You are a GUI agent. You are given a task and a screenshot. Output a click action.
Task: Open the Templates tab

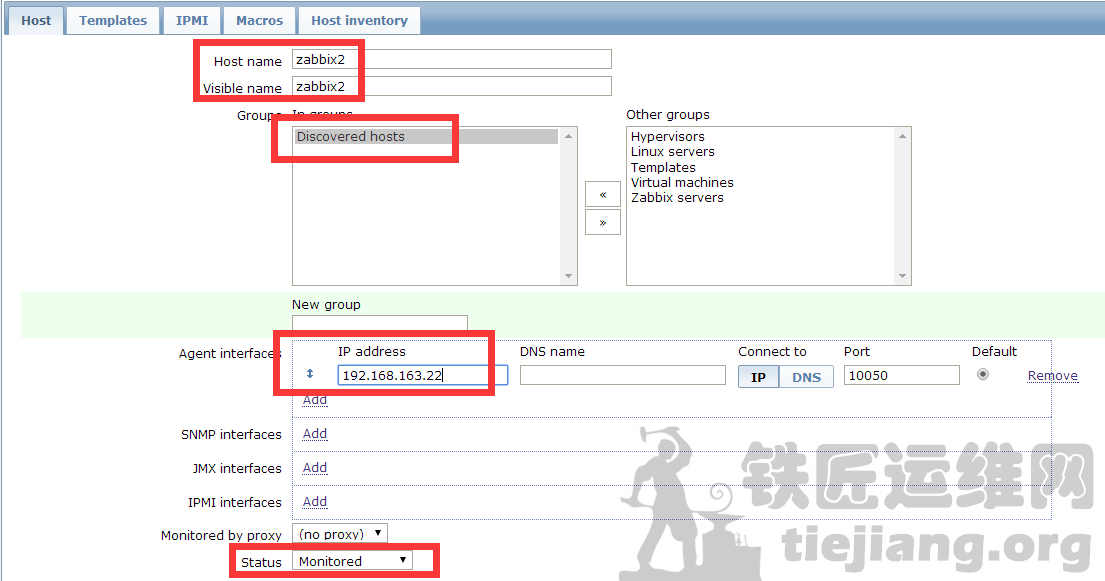pos(113,20)
